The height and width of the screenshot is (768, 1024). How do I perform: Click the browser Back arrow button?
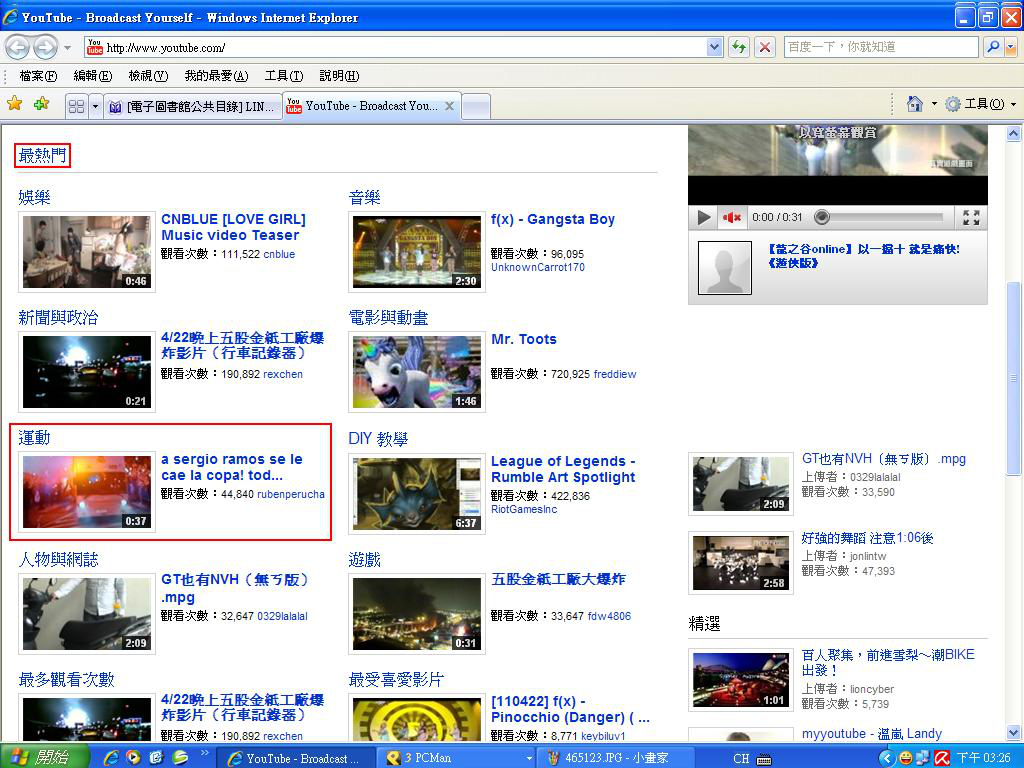[18, 47]
